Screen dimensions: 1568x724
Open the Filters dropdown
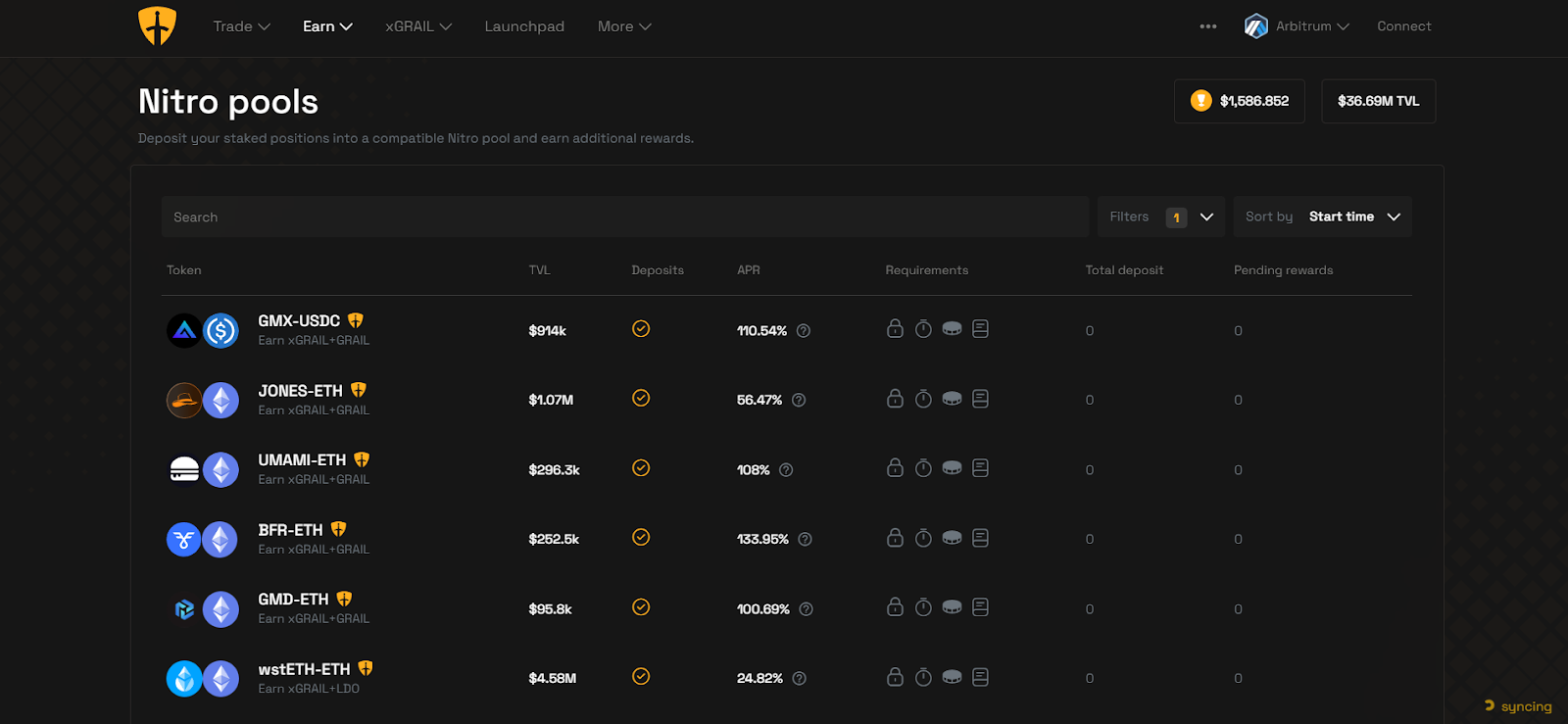click(1160, 217)
